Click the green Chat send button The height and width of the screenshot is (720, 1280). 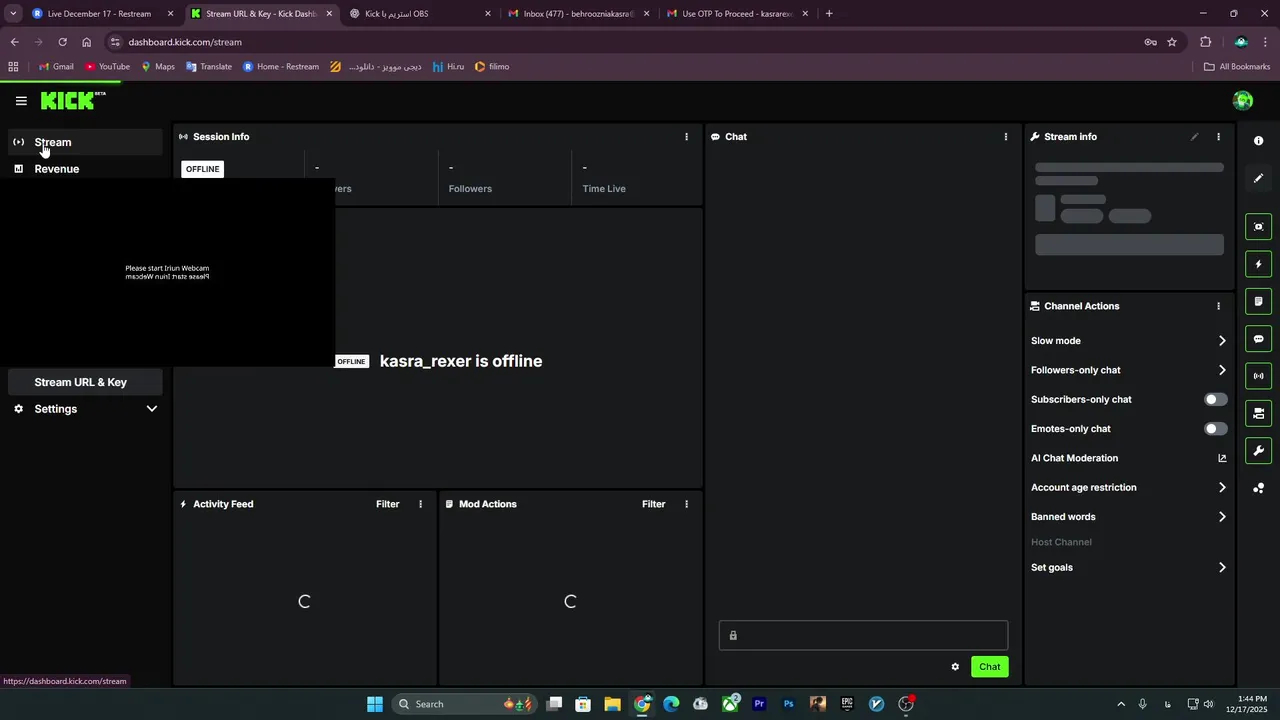pos(989,667)
